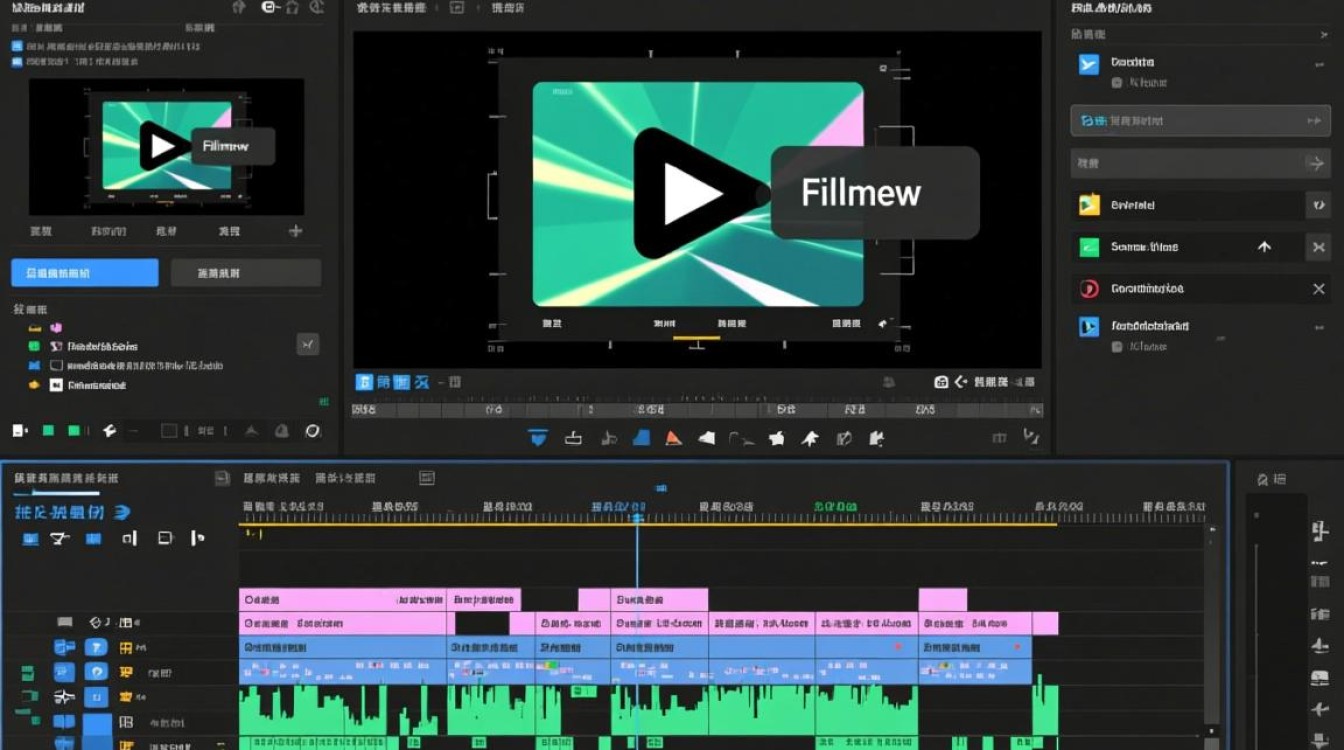Click the camera snapshot icon under the preview
This screenshot has height=750, width=1344.
[941, 382]
